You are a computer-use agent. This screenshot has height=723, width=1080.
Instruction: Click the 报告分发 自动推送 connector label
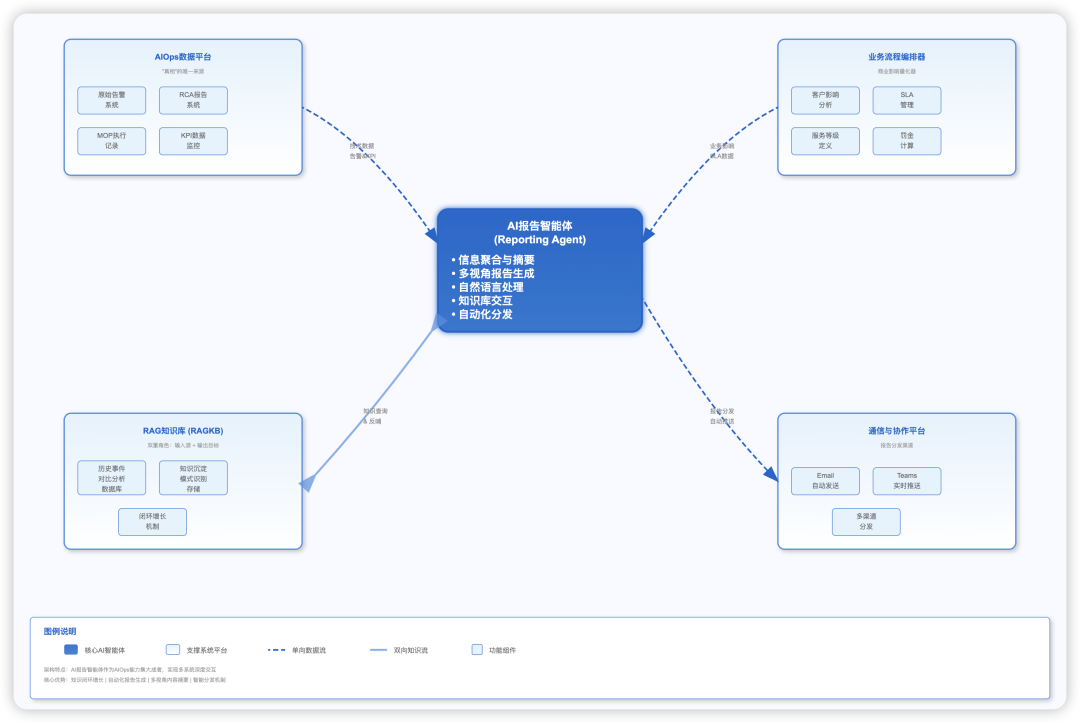pos(722,416)
